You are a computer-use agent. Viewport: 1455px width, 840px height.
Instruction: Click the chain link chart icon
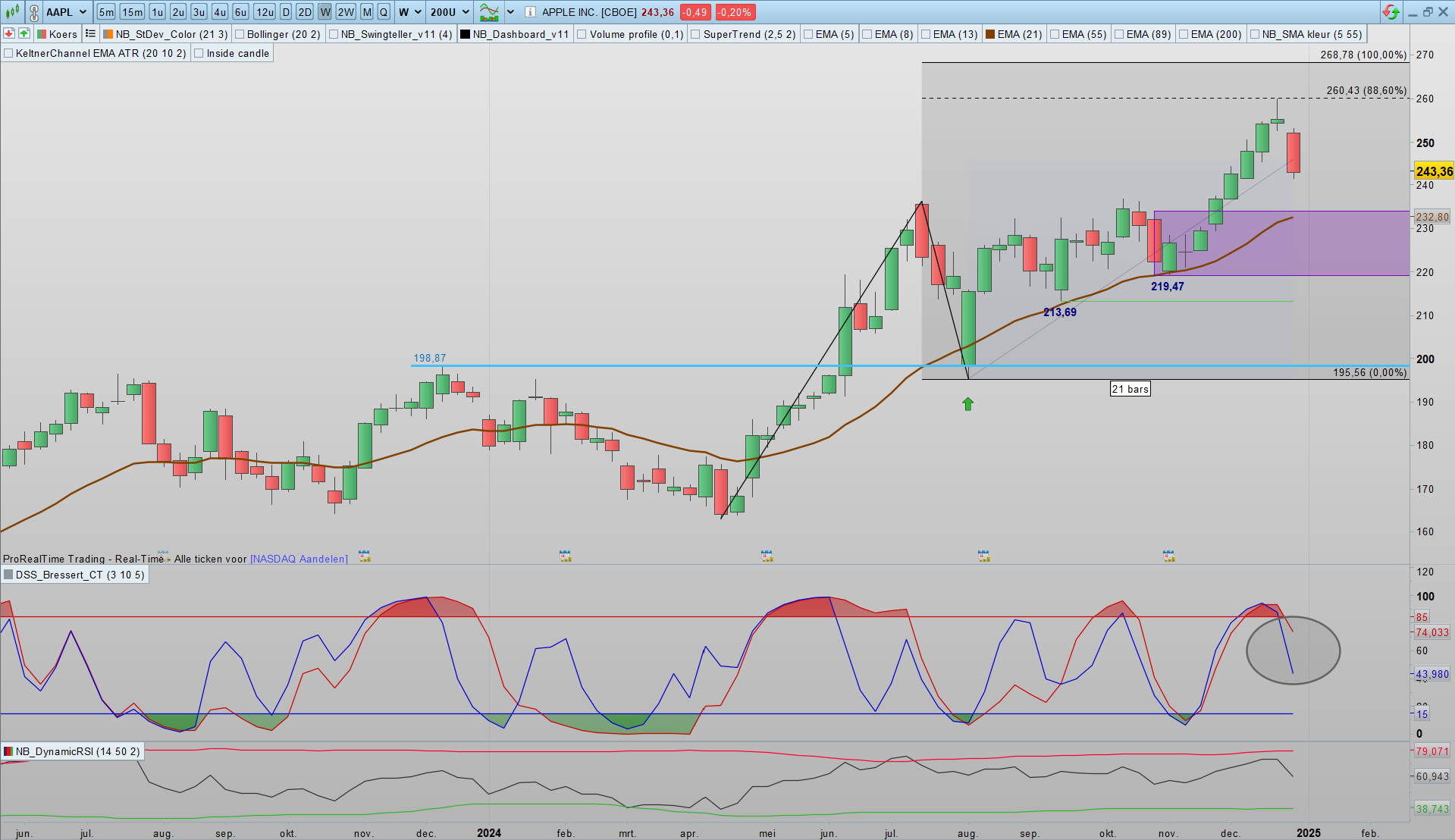(33, 12)
